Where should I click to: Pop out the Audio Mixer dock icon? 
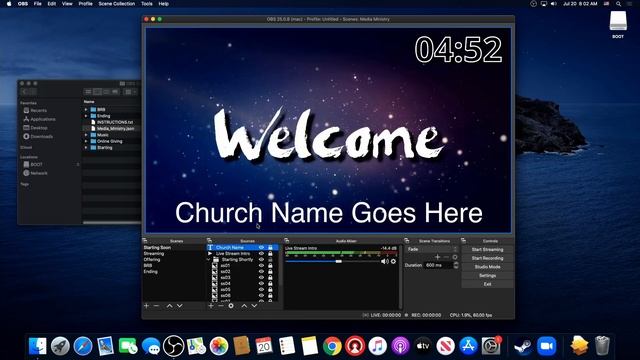287,240
